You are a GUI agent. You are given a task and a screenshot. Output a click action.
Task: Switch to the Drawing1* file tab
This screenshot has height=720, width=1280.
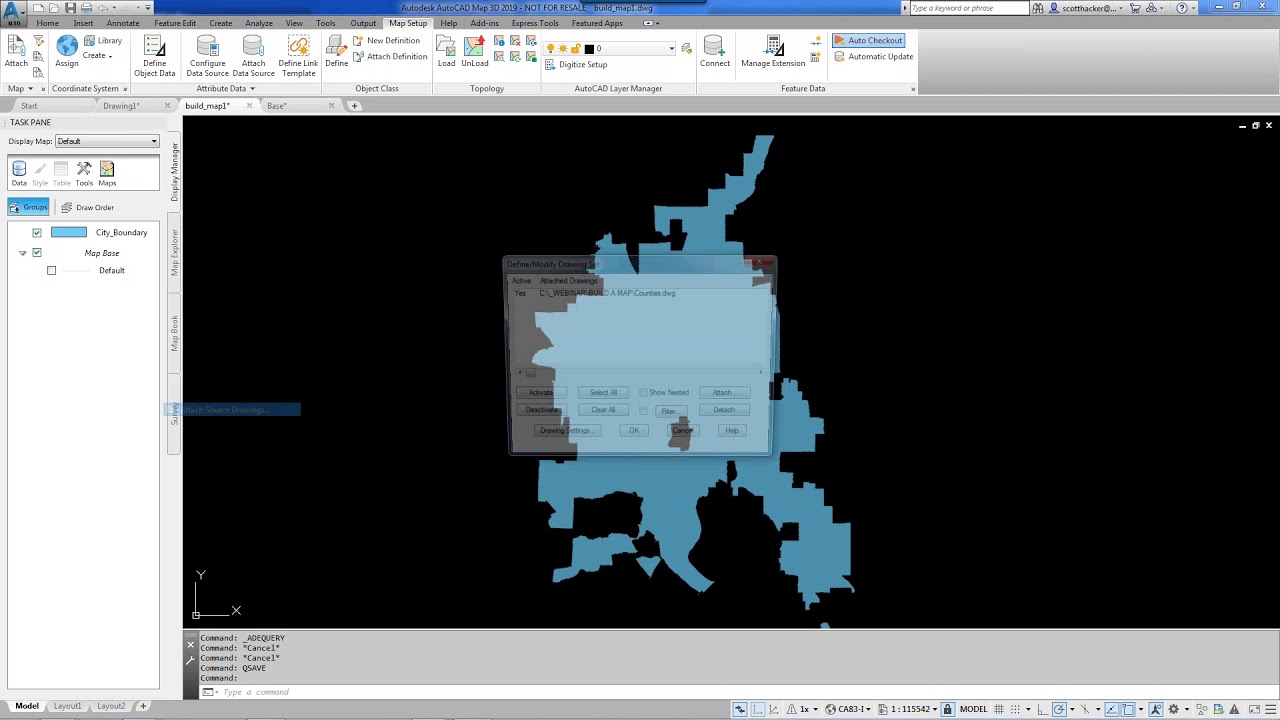pos(122,106)
